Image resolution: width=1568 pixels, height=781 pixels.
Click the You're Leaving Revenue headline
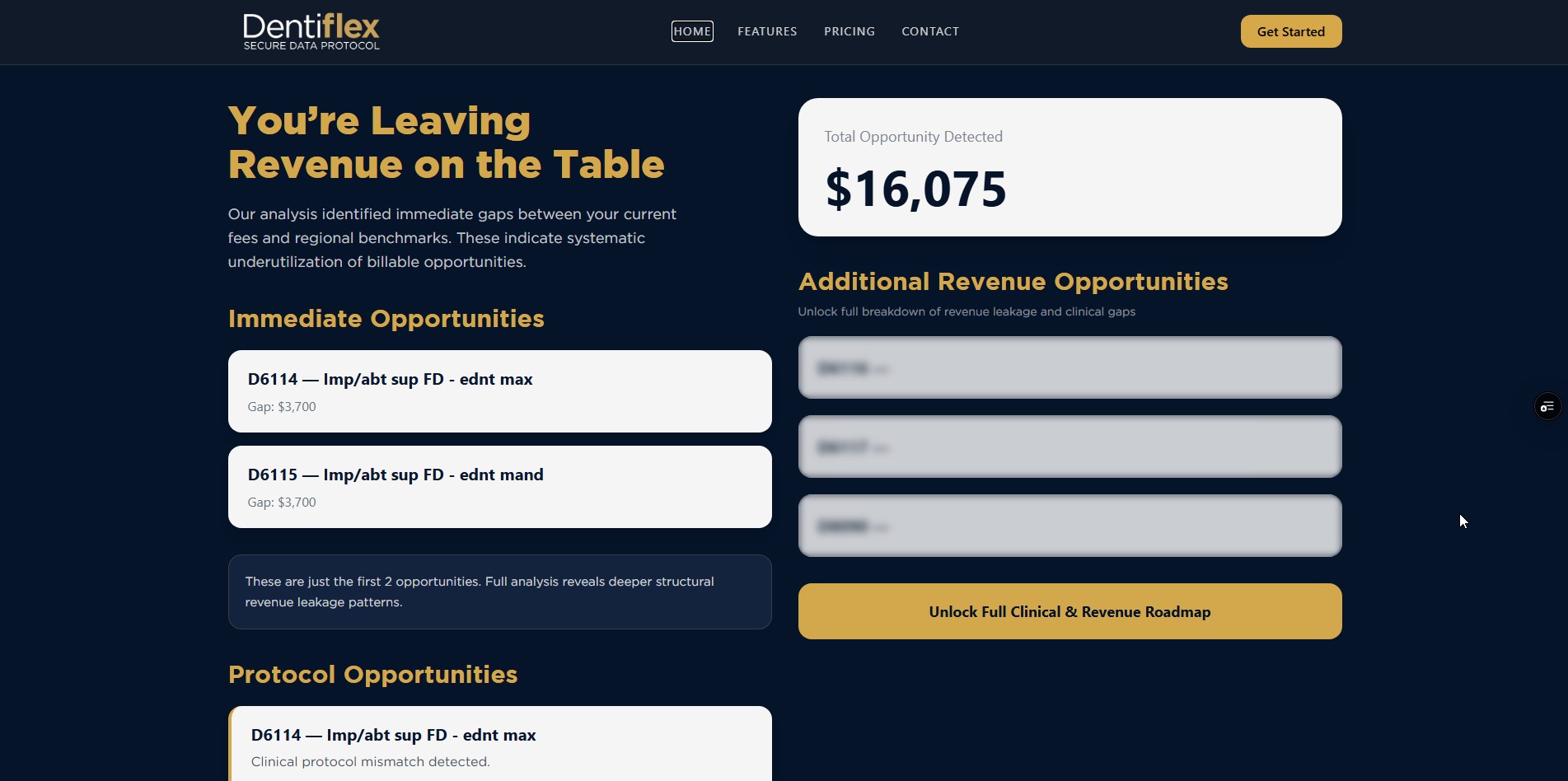pos(446,143)
